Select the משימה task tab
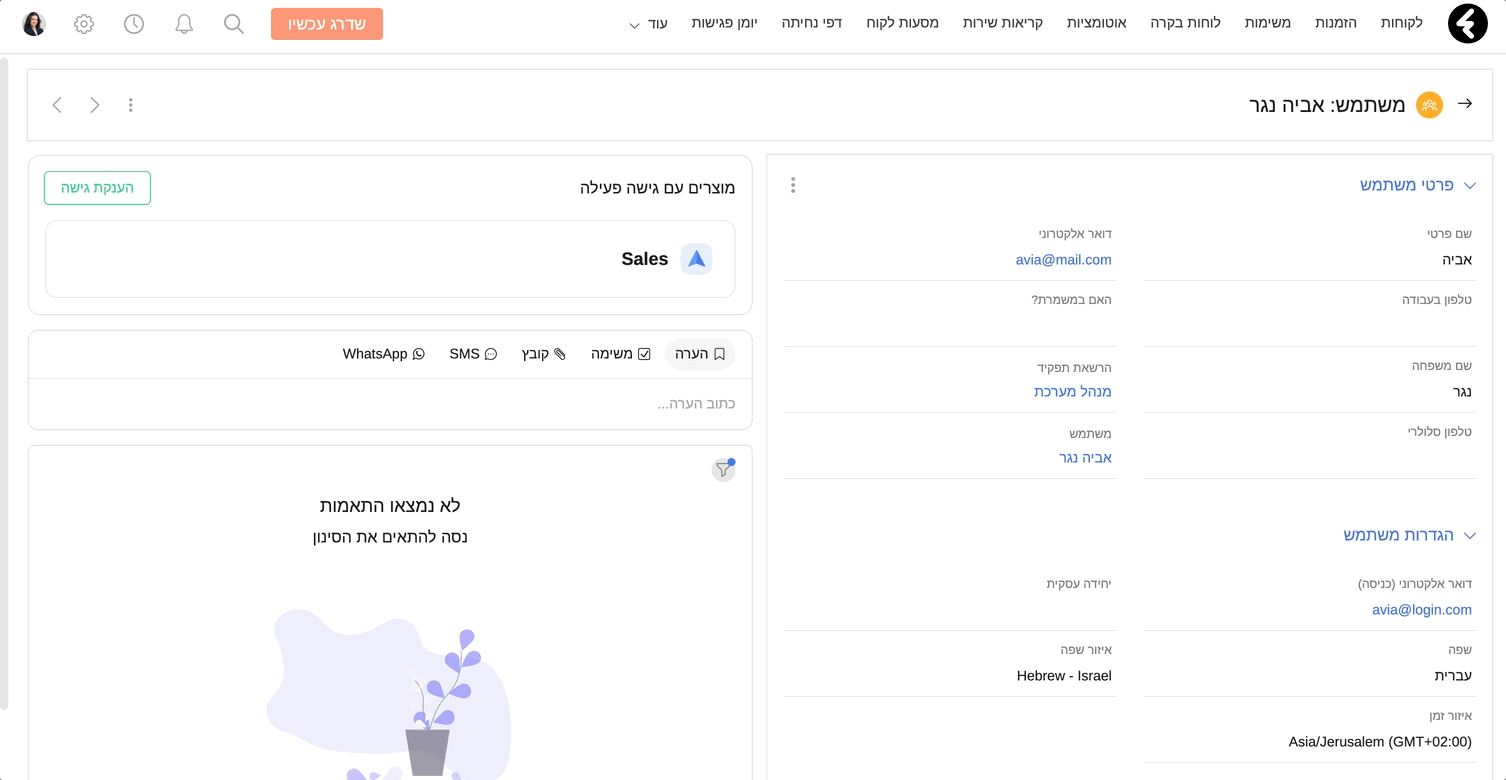Viewport: 1506px width, 780px height. tap(621, 354)
